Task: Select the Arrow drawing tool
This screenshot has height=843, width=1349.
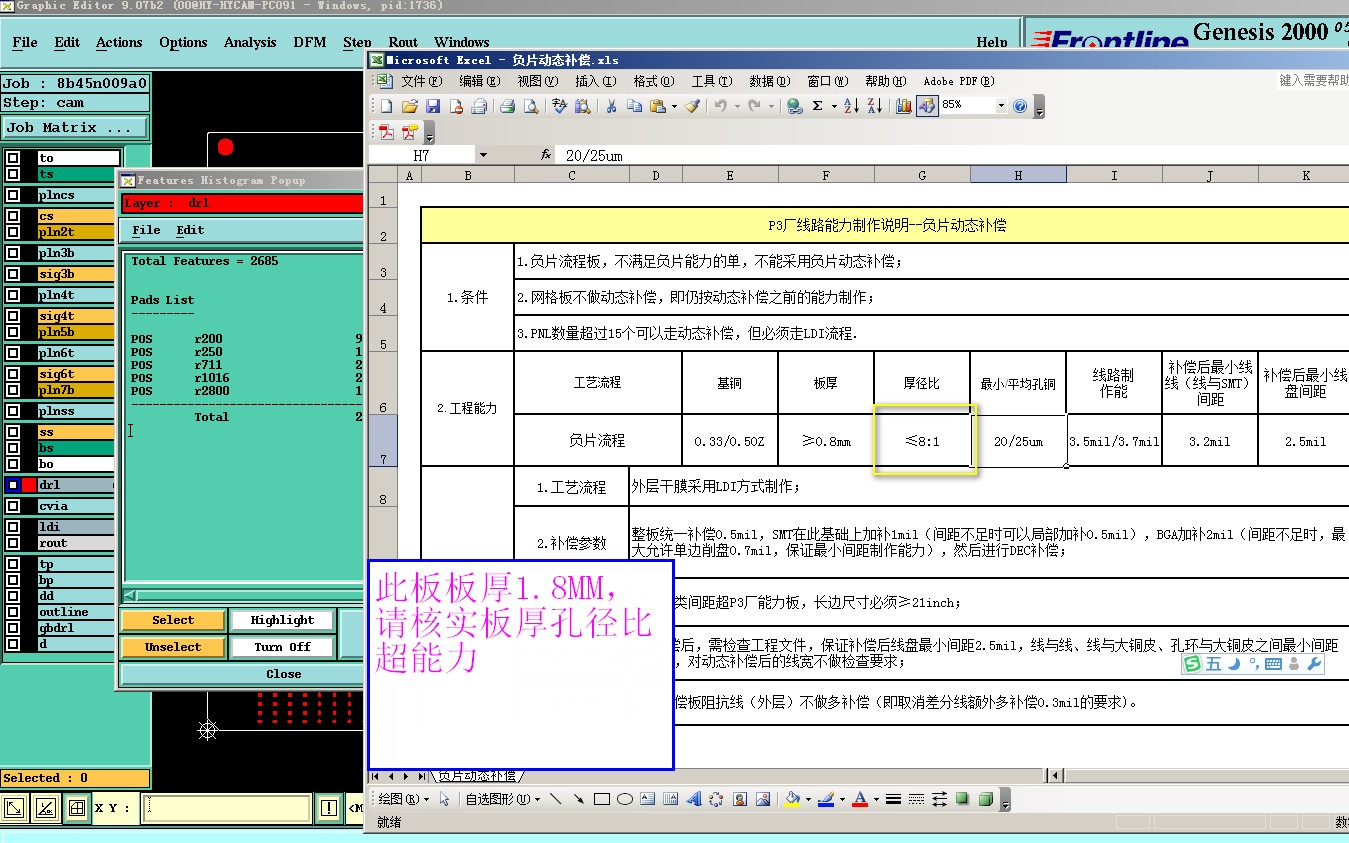Action: pyautogui.click(x=578, y=799)
